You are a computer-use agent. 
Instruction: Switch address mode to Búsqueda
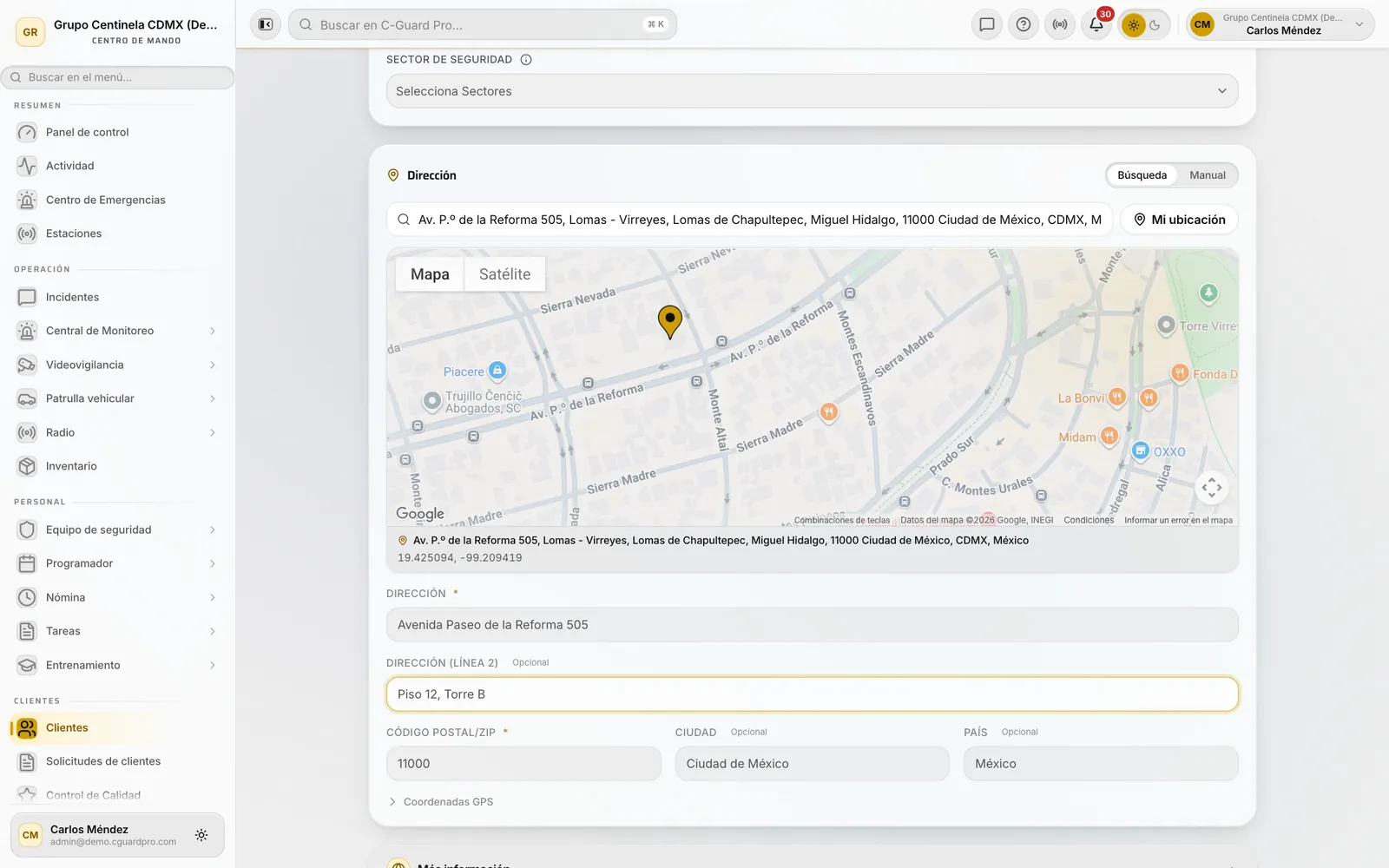1142,175
